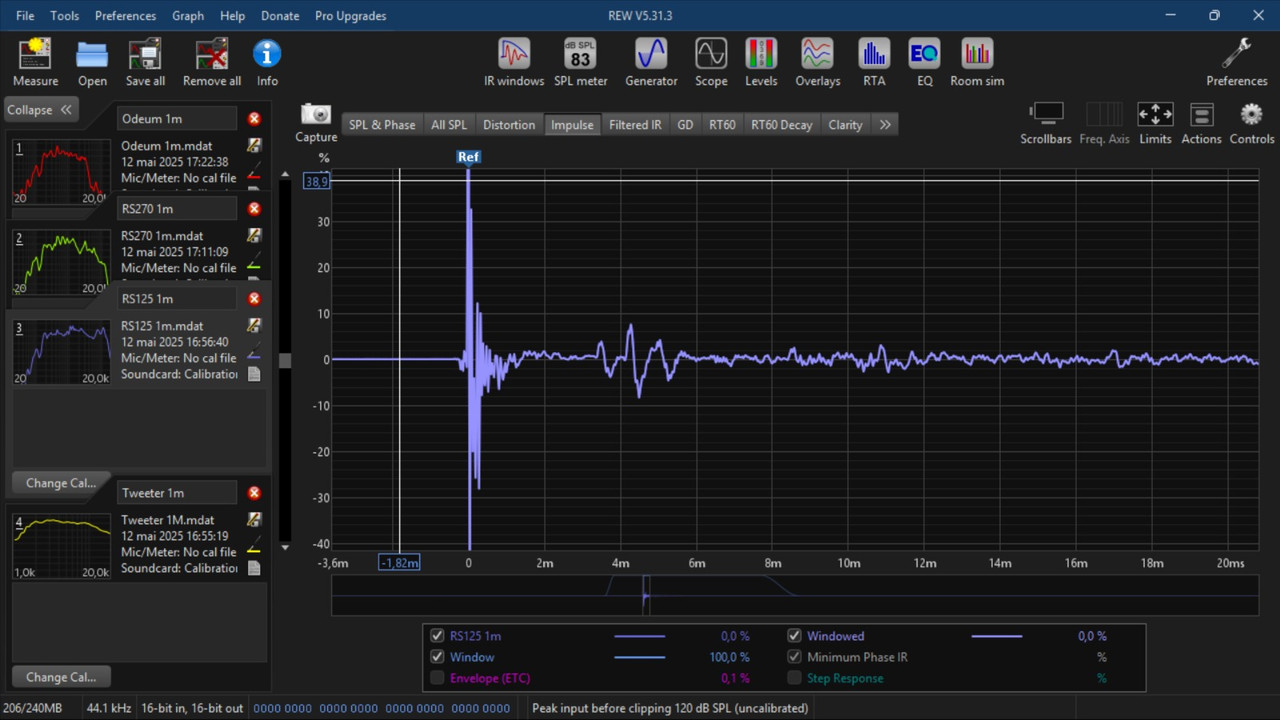
Task: Change trace colour for Tweeter 1m
Action: click(254, 546)
